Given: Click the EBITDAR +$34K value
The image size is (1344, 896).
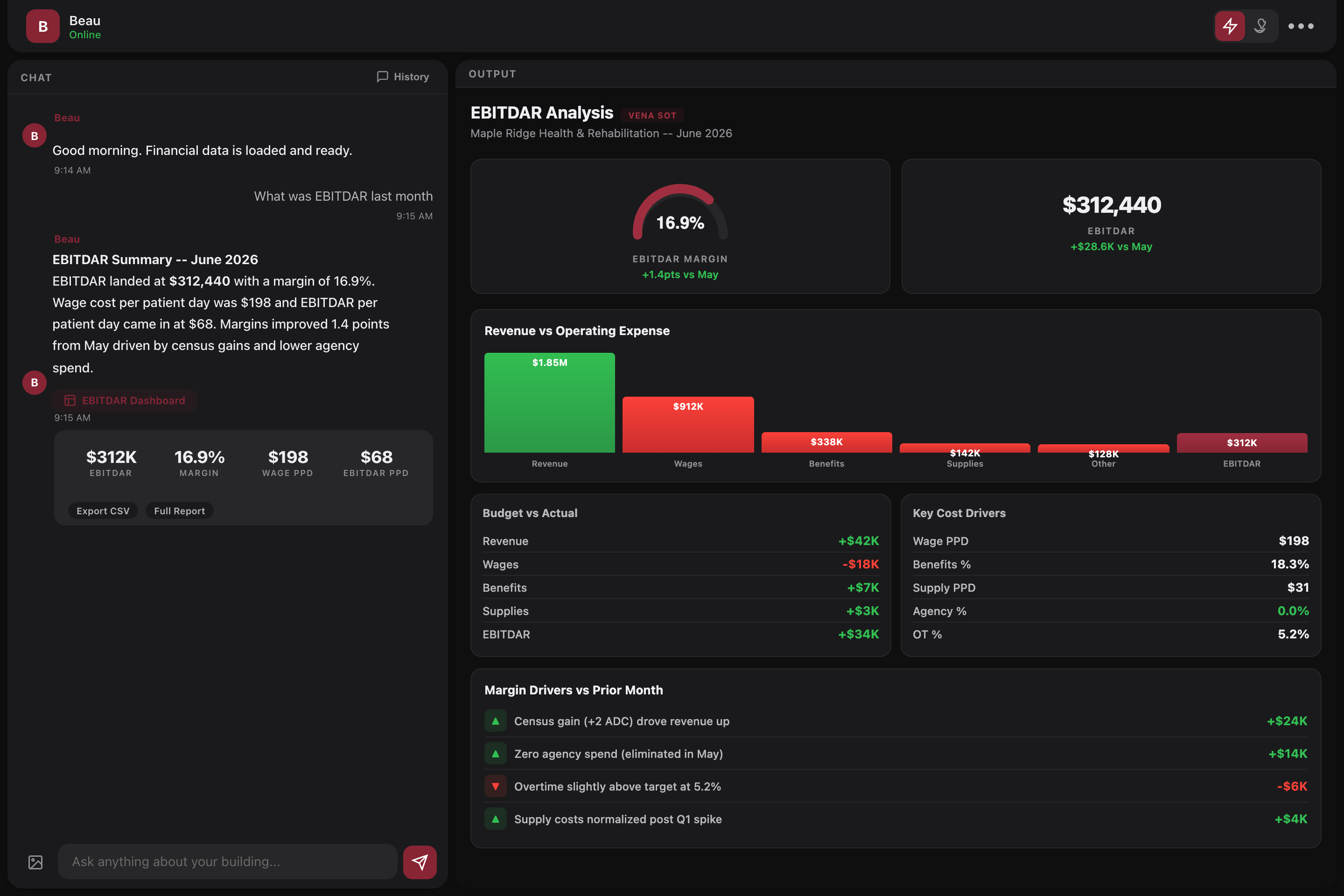Looking at the screenshot, I should click(858, 634).
